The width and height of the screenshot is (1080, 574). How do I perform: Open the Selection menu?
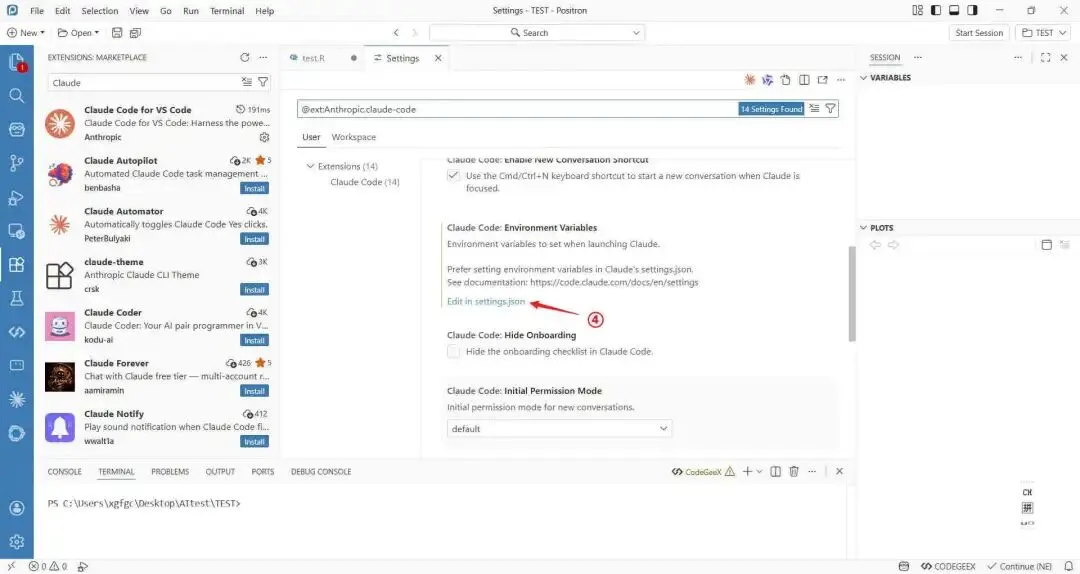100,10
